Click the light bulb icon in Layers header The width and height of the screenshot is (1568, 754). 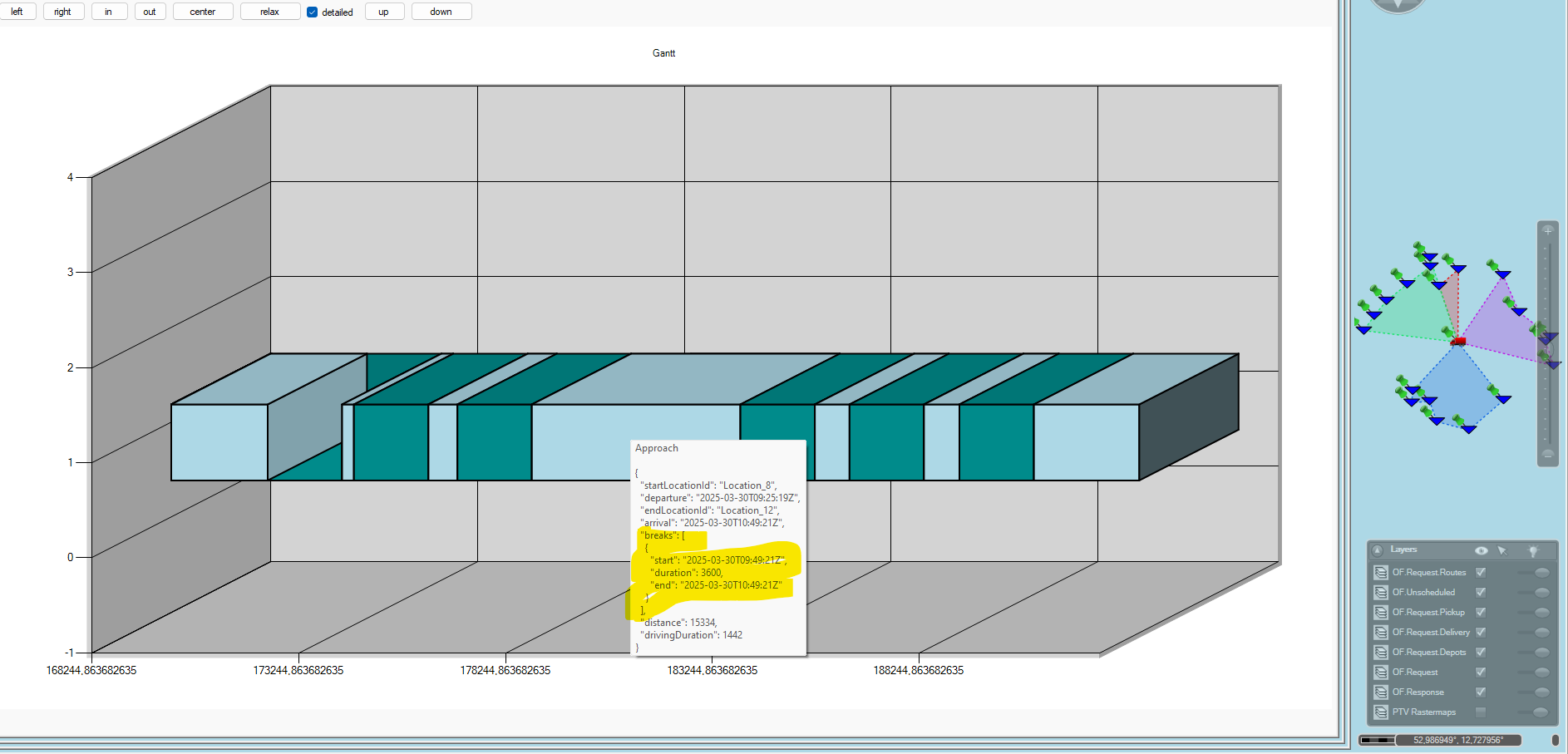[1533, 550]
